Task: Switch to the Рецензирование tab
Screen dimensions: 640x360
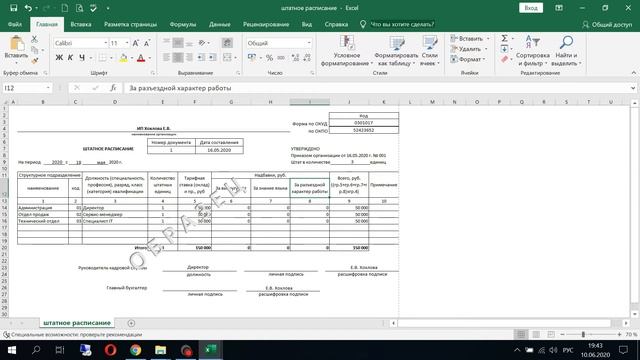Action: 266,24
